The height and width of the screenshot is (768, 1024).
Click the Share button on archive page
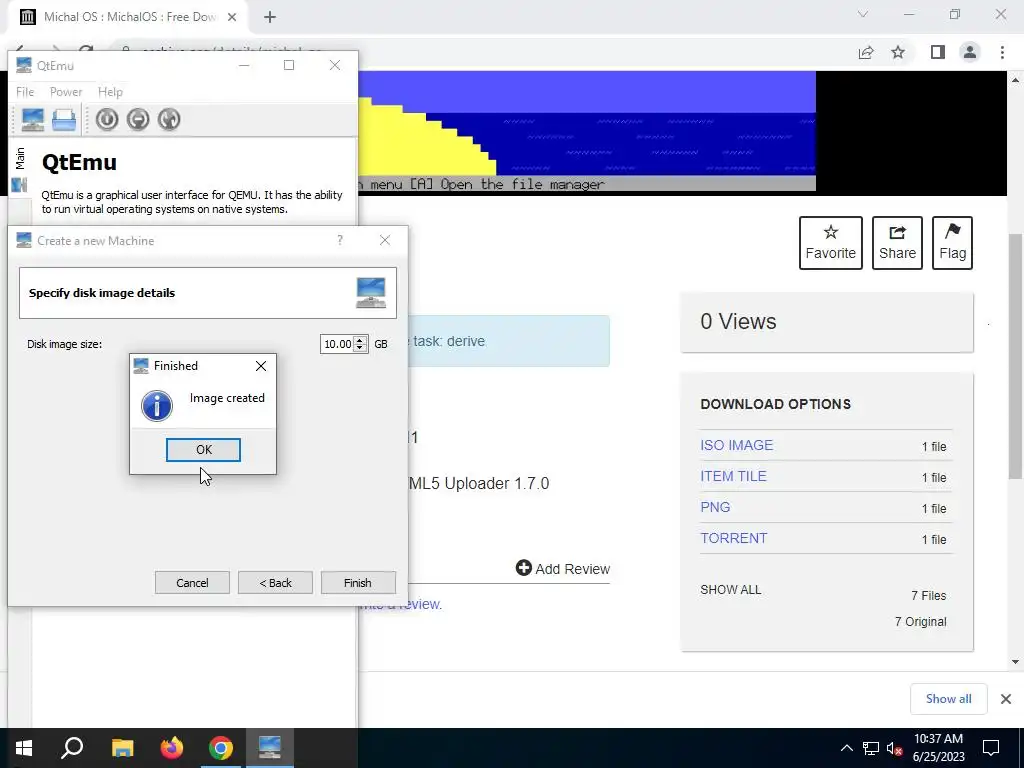tap(897, 243)
